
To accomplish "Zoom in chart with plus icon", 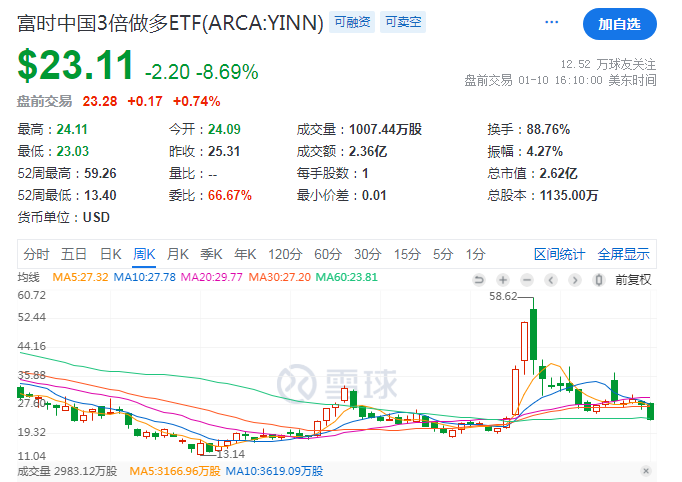I will (x=503, y=280).
